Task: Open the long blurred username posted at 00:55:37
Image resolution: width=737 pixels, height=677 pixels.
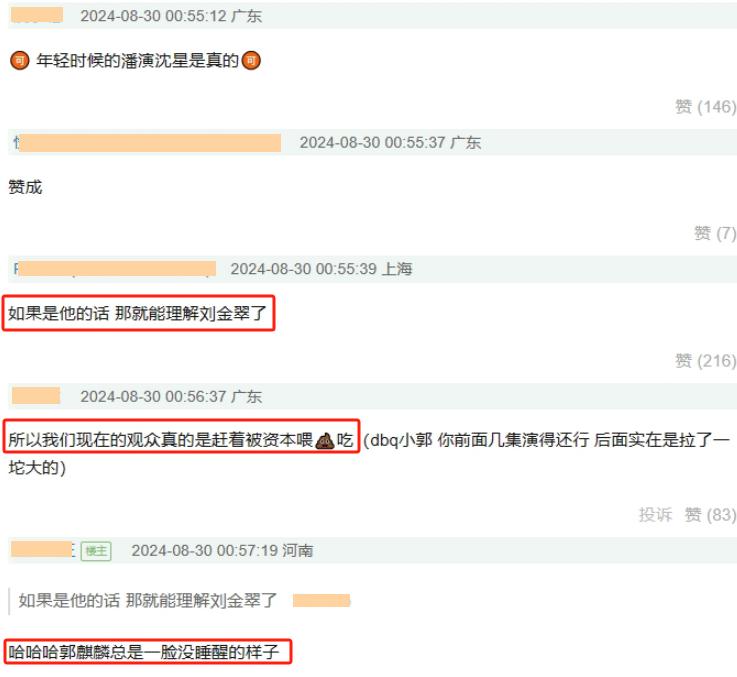Action: click(148, 142)
